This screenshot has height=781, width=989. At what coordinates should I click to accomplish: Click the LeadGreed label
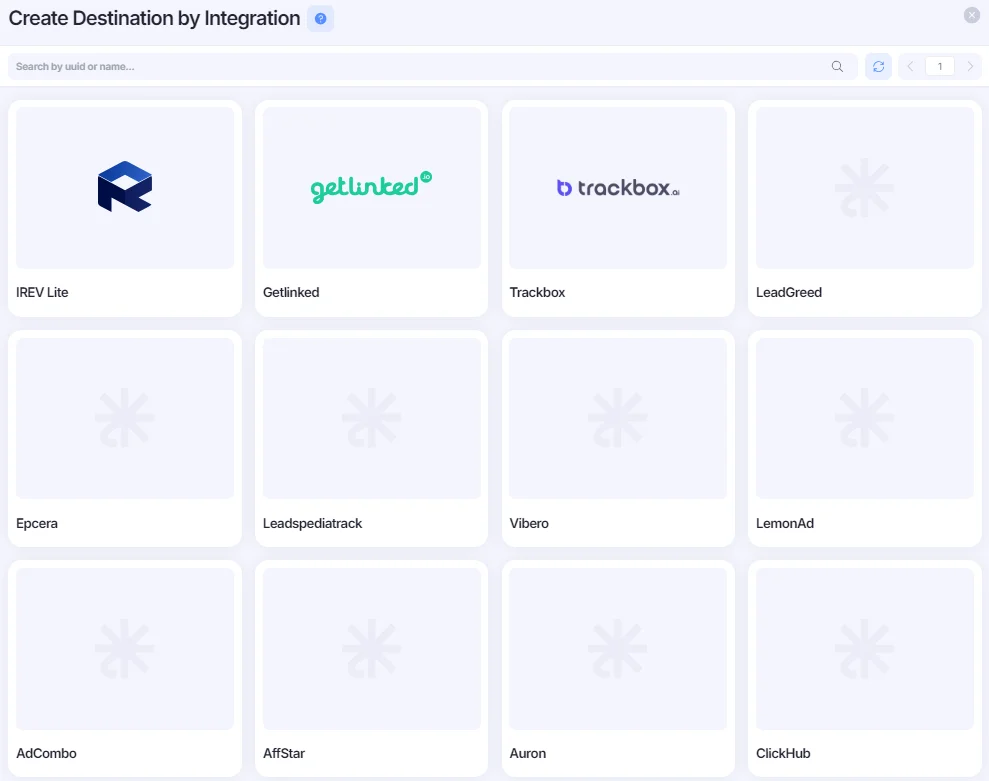(x=789, y=292)
